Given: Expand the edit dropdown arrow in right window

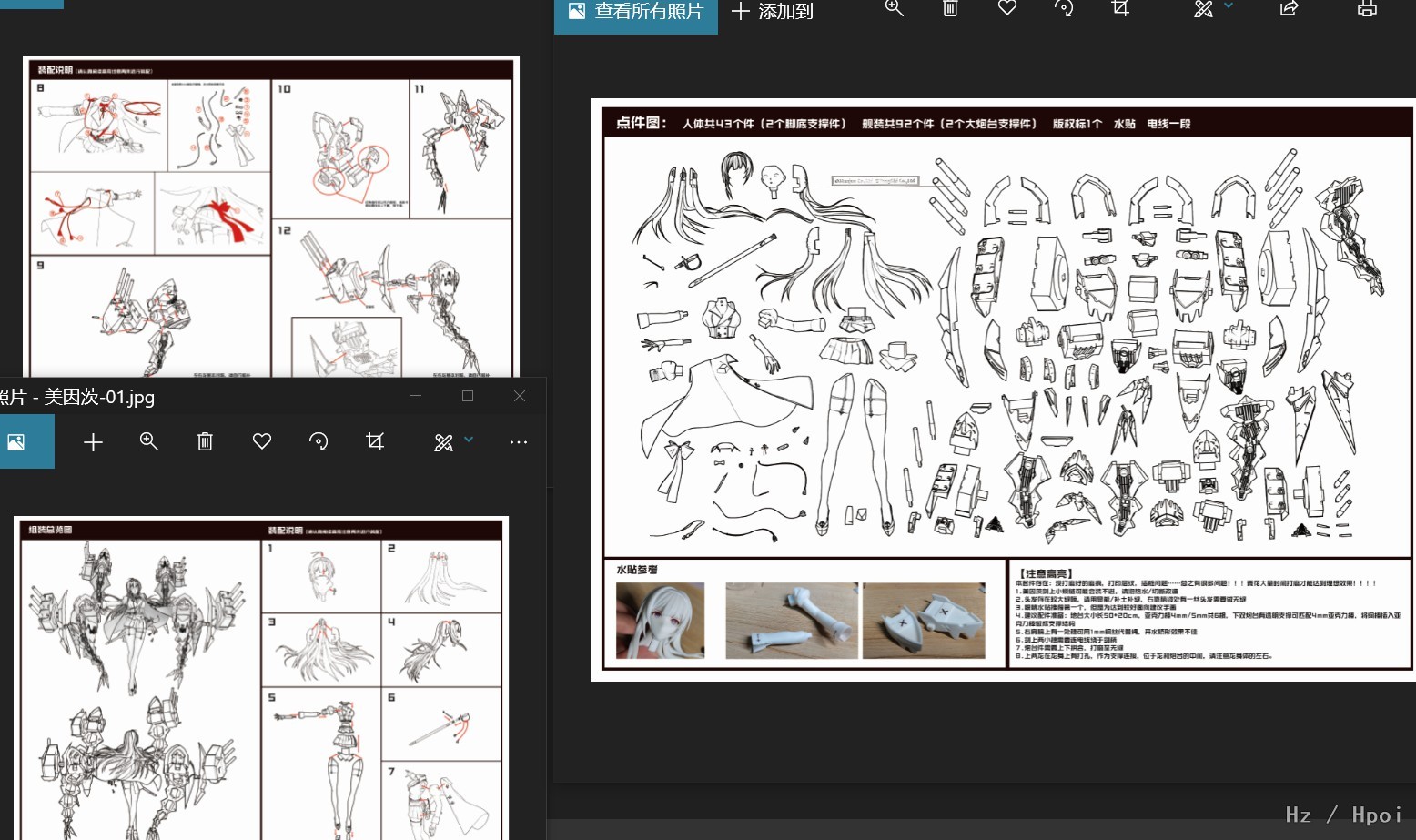Looking at the screenshot, I should pos(1229,6).
